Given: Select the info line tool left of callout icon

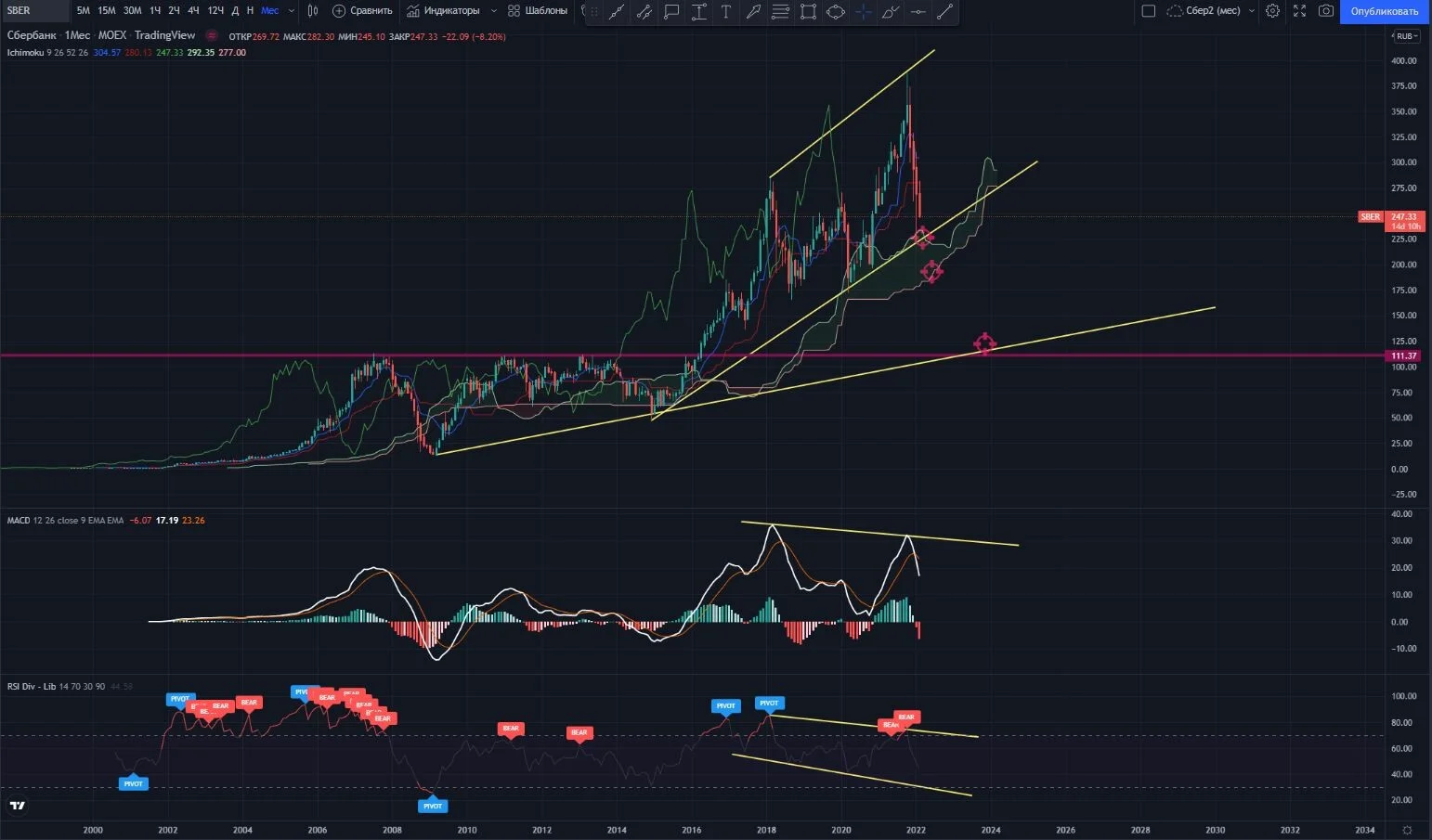Looking at the screenshot, I should pos(644,11).
